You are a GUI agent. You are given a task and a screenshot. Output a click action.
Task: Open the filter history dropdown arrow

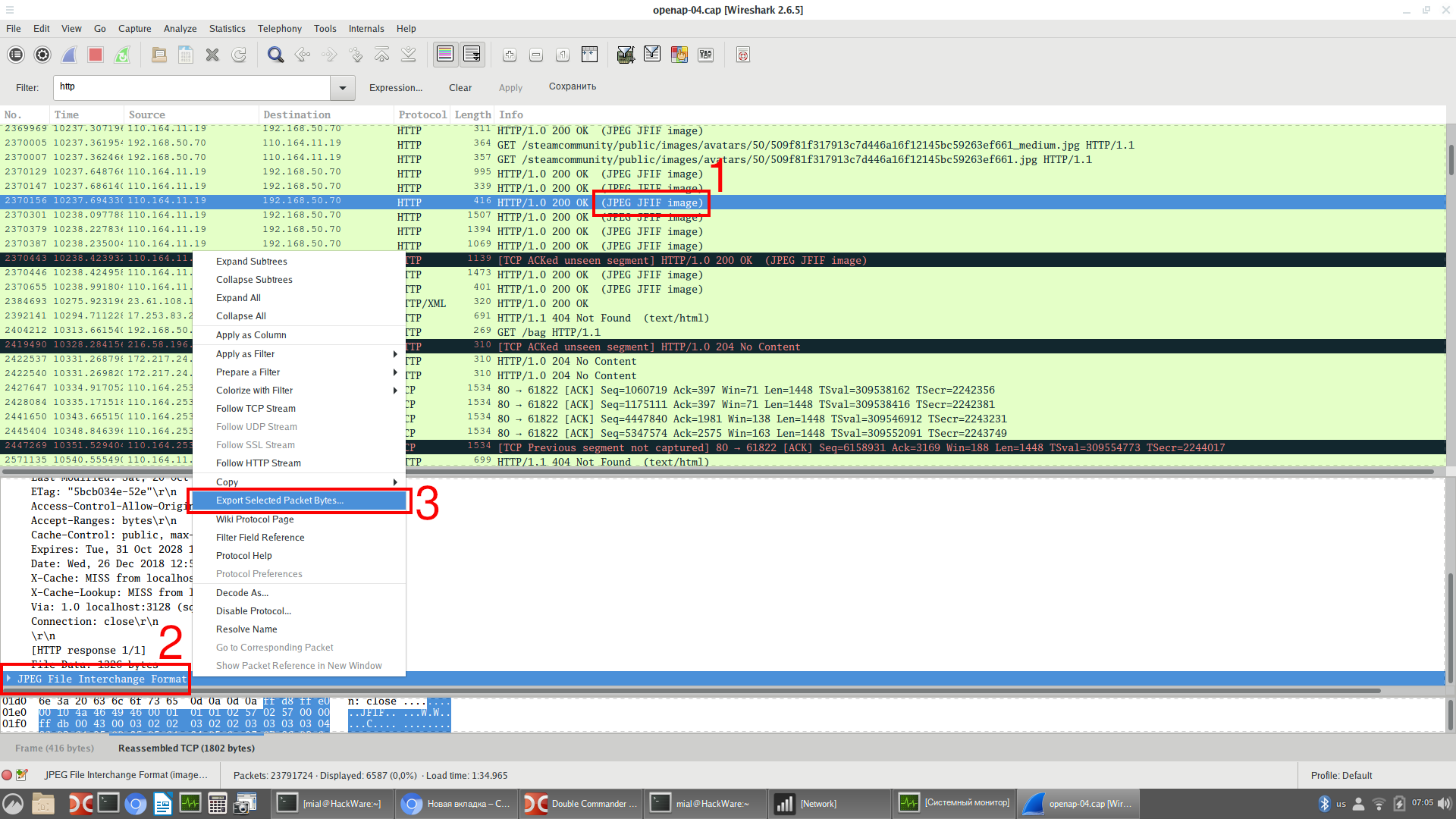click(x=343, y=88)
